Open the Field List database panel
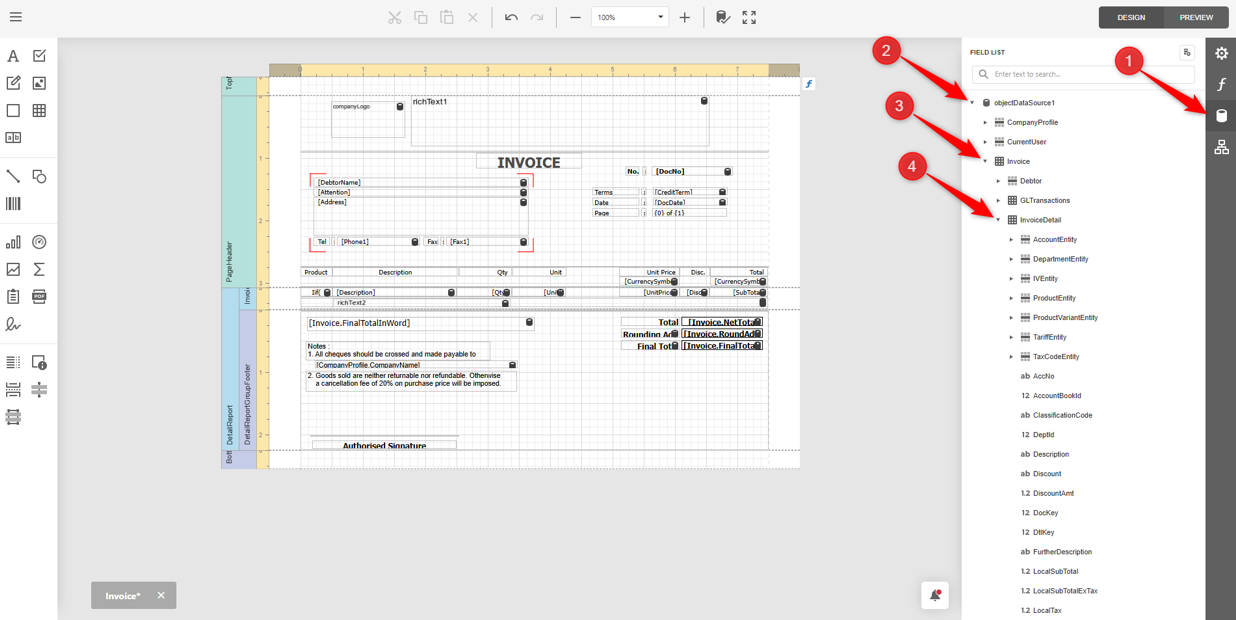Screen dimensions: 1236x620 1221,116
